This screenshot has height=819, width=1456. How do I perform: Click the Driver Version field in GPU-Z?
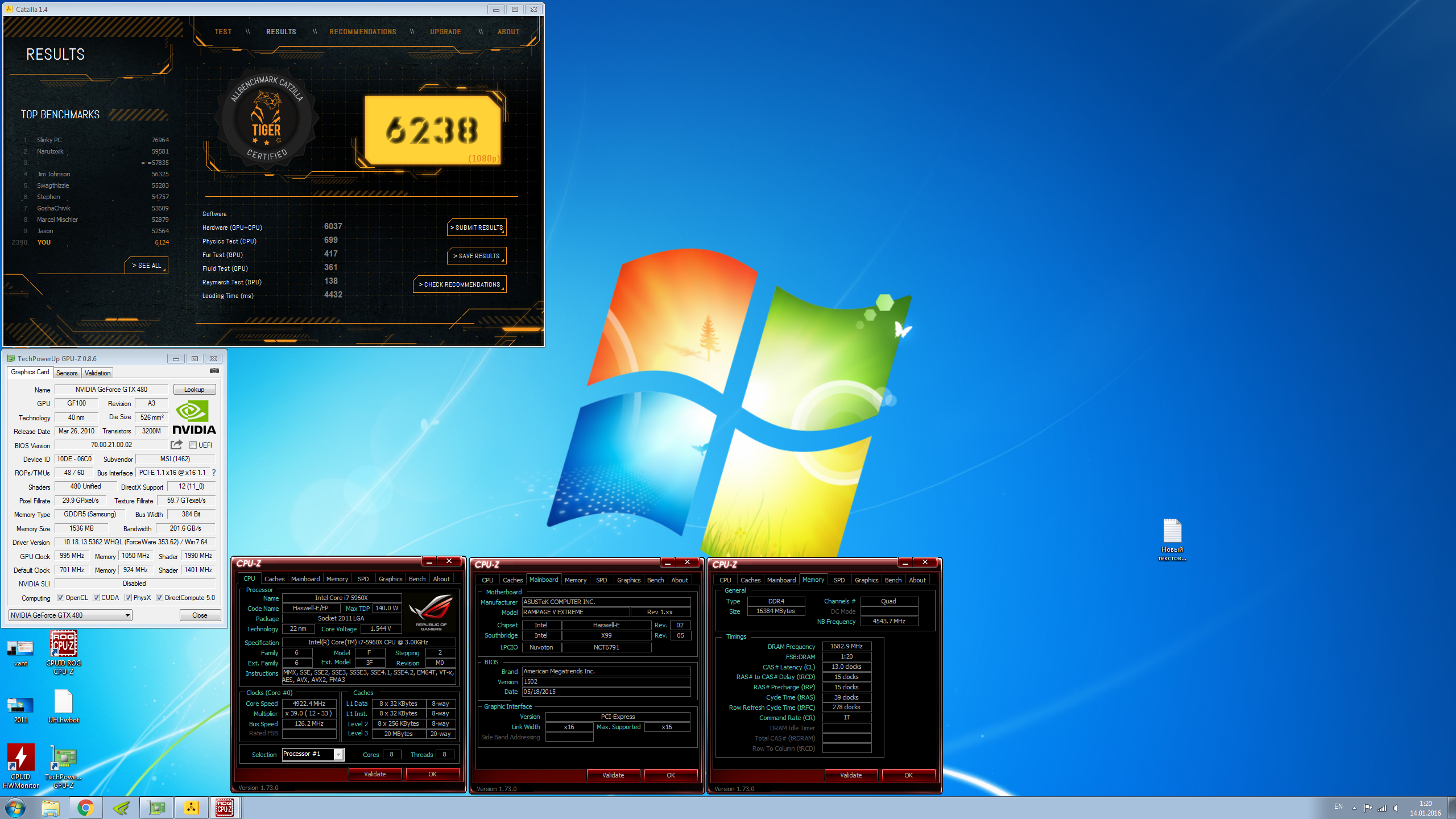point(135,542)
